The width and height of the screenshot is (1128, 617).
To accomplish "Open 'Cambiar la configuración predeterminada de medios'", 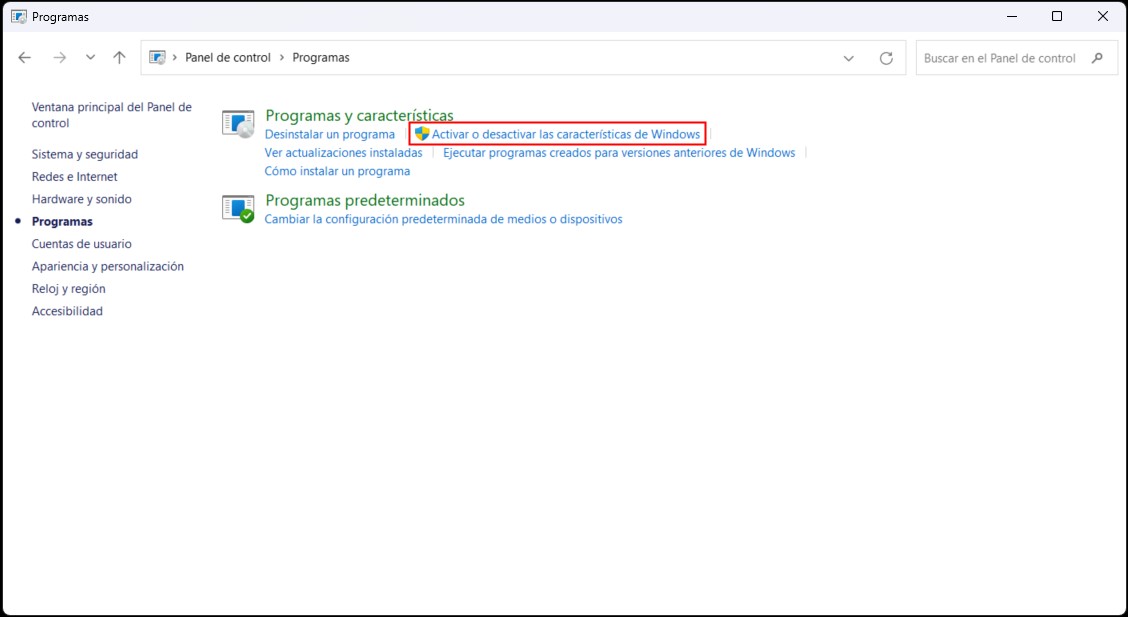I will pyautogui.click(x=444, y=219).
